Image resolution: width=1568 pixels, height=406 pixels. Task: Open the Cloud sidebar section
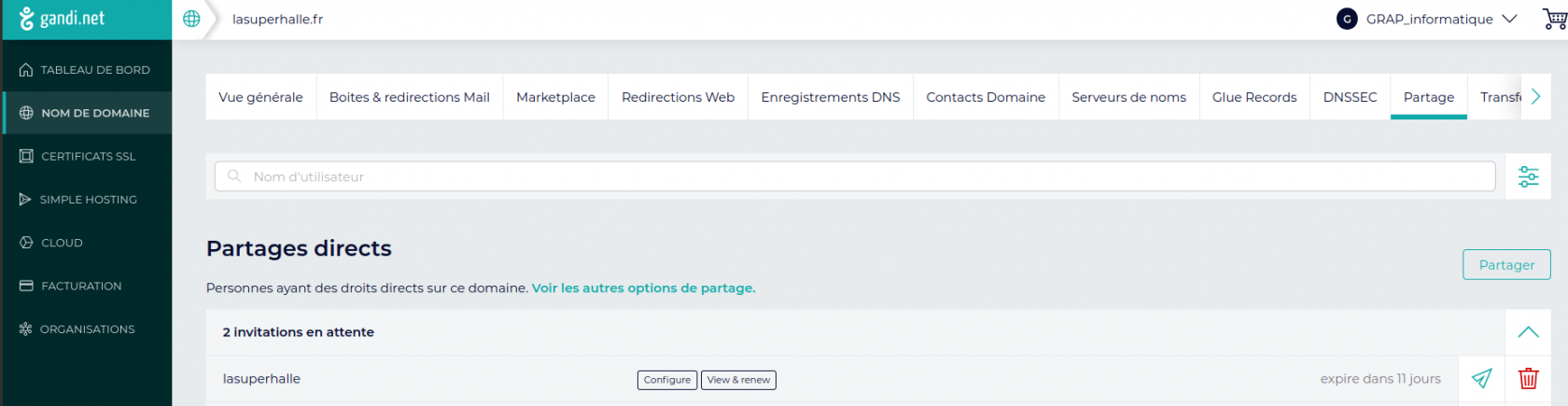coord(62,243)
